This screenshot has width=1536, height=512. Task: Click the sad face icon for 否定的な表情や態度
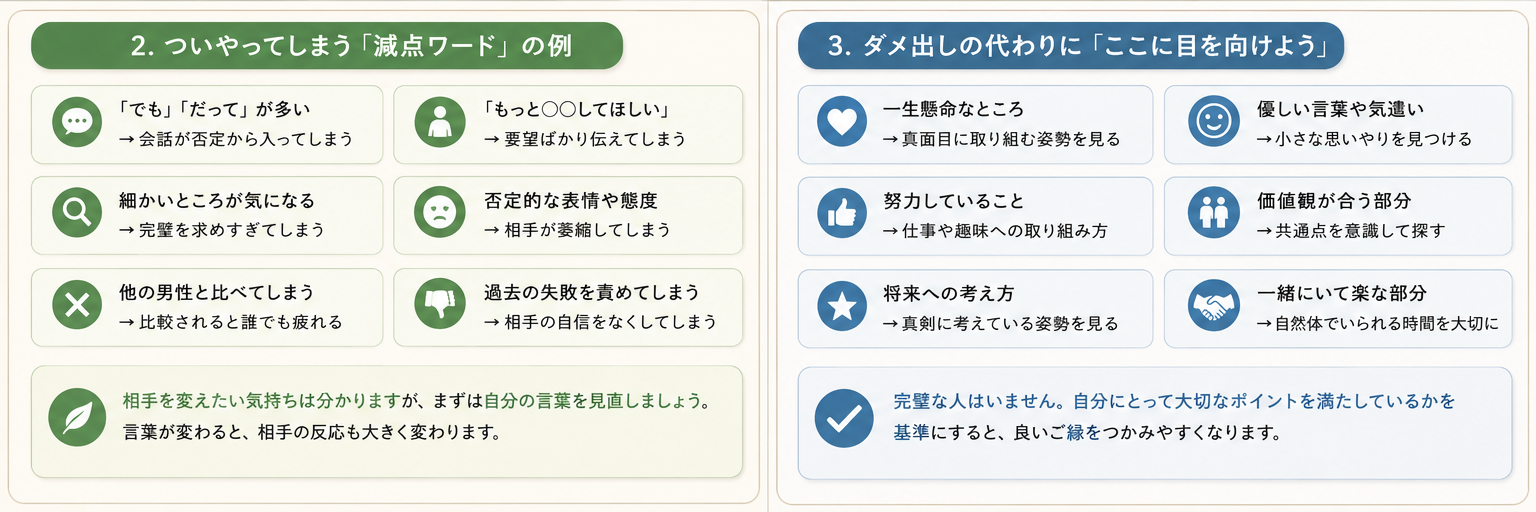(x=438, y=215)
